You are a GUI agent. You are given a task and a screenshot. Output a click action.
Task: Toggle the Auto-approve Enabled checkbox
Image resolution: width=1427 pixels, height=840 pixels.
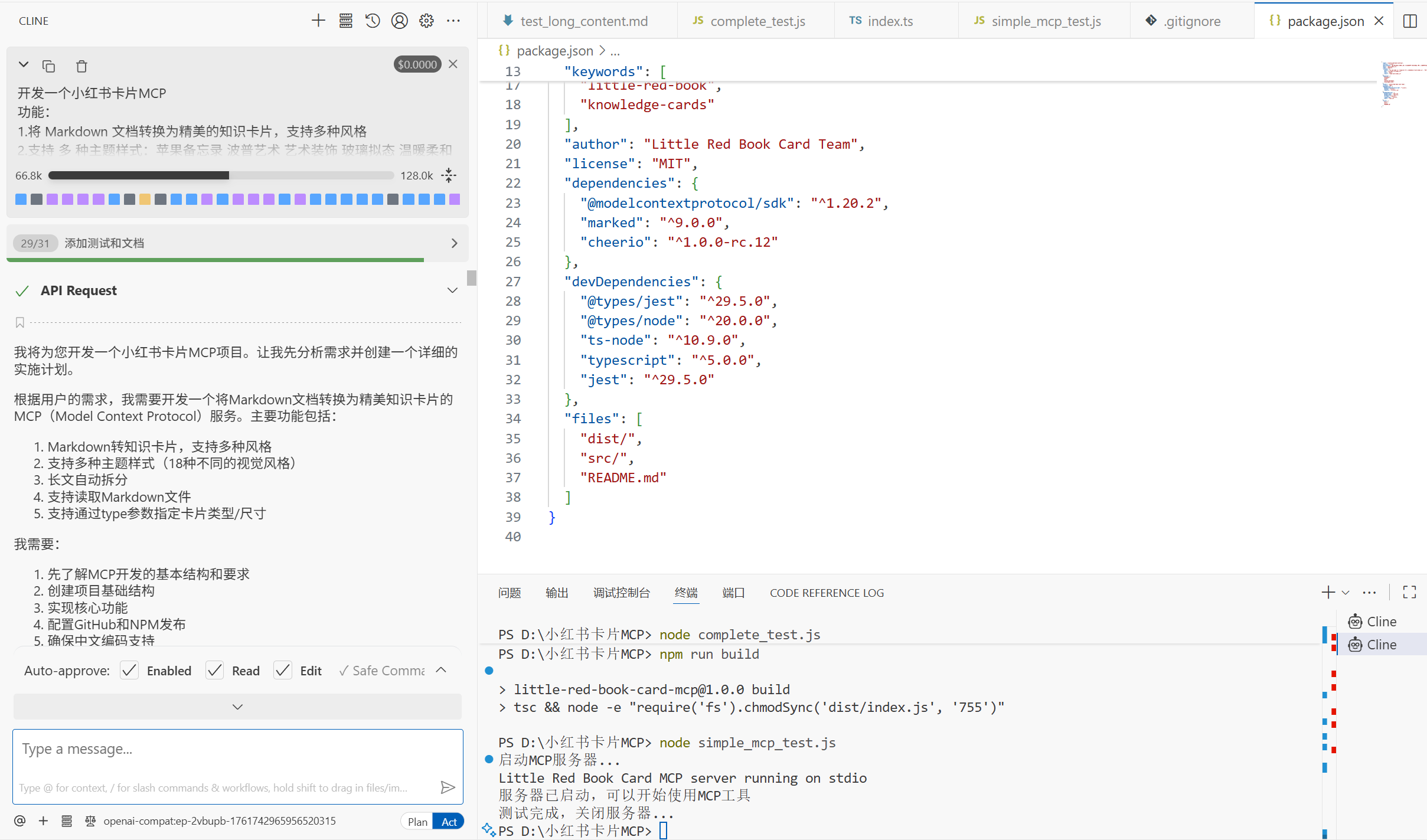[x=129, y=671]
